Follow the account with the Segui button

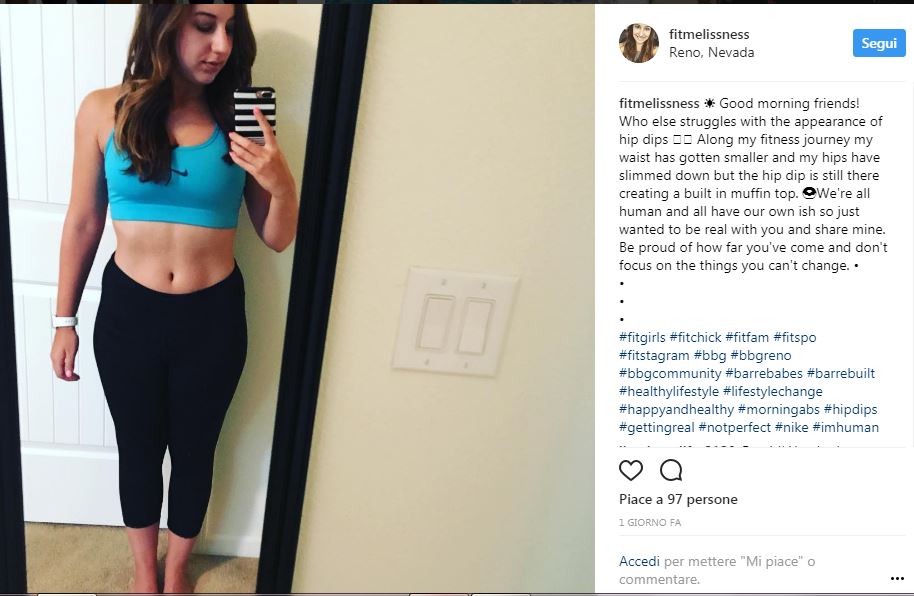pyautogui.click(x=879, y=43)
